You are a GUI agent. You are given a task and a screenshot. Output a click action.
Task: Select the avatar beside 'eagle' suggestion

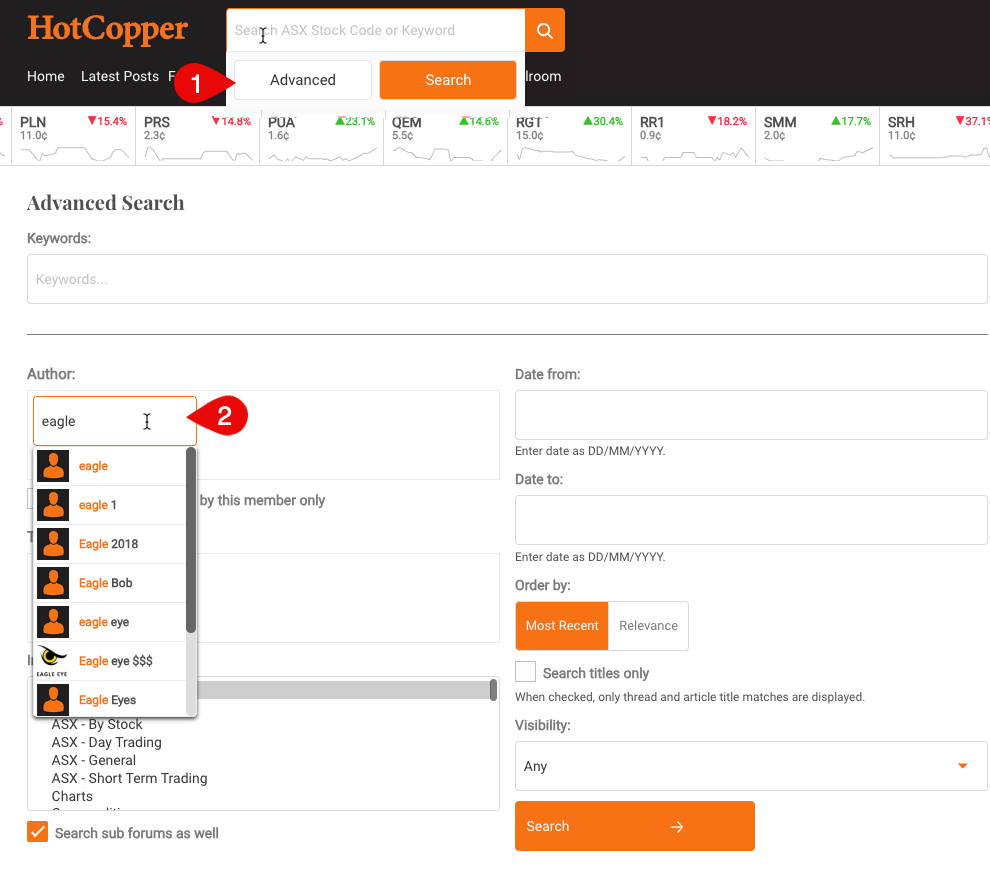click(53, 466)
